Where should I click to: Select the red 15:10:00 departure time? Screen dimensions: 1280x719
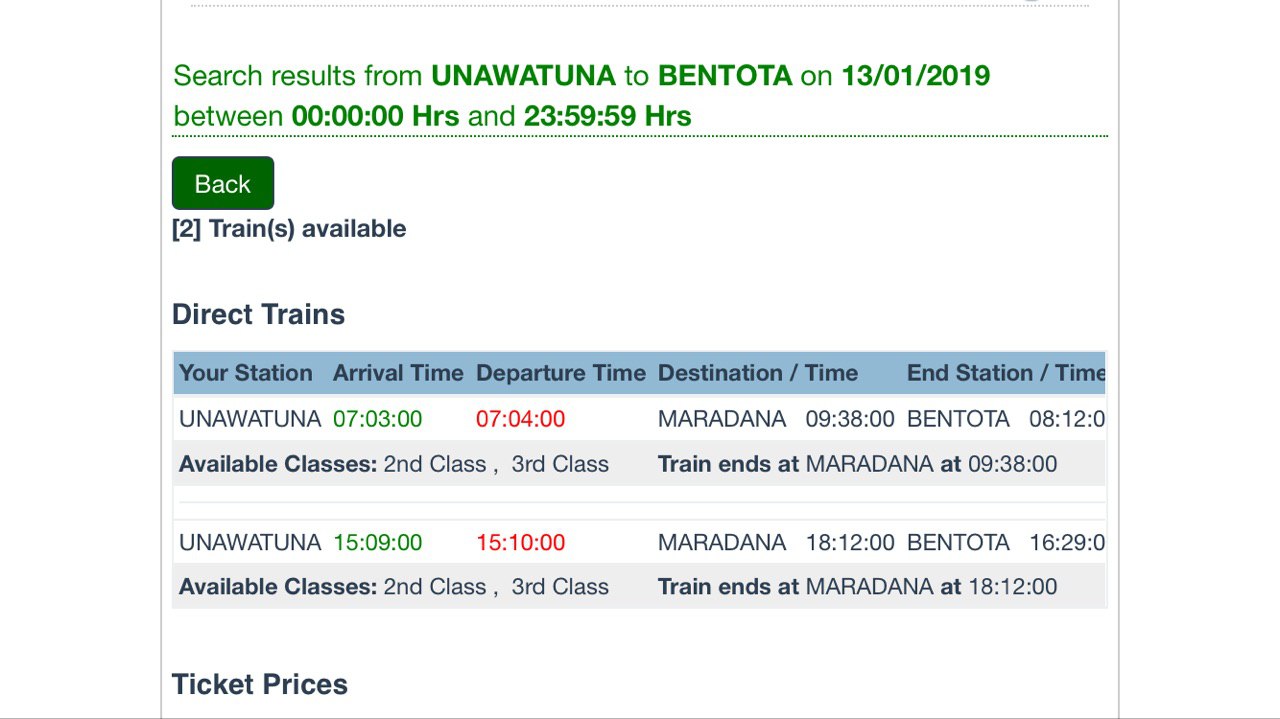point(521,542)
